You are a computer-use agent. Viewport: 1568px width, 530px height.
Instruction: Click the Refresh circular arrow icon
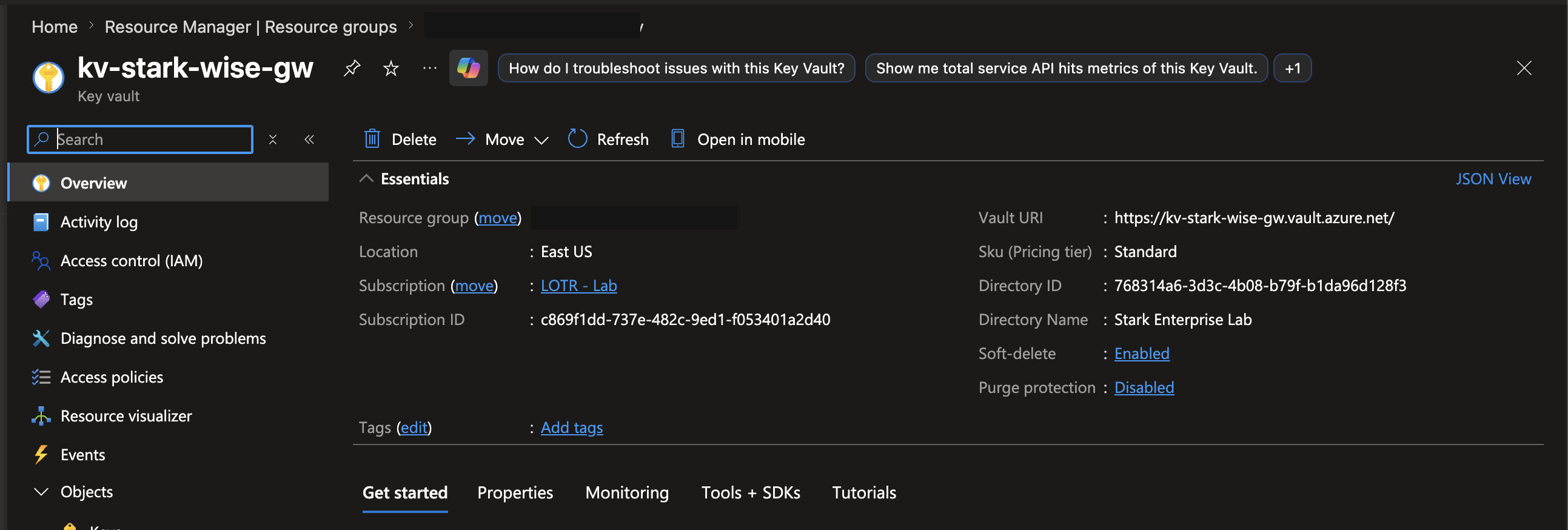coord(577,139)
